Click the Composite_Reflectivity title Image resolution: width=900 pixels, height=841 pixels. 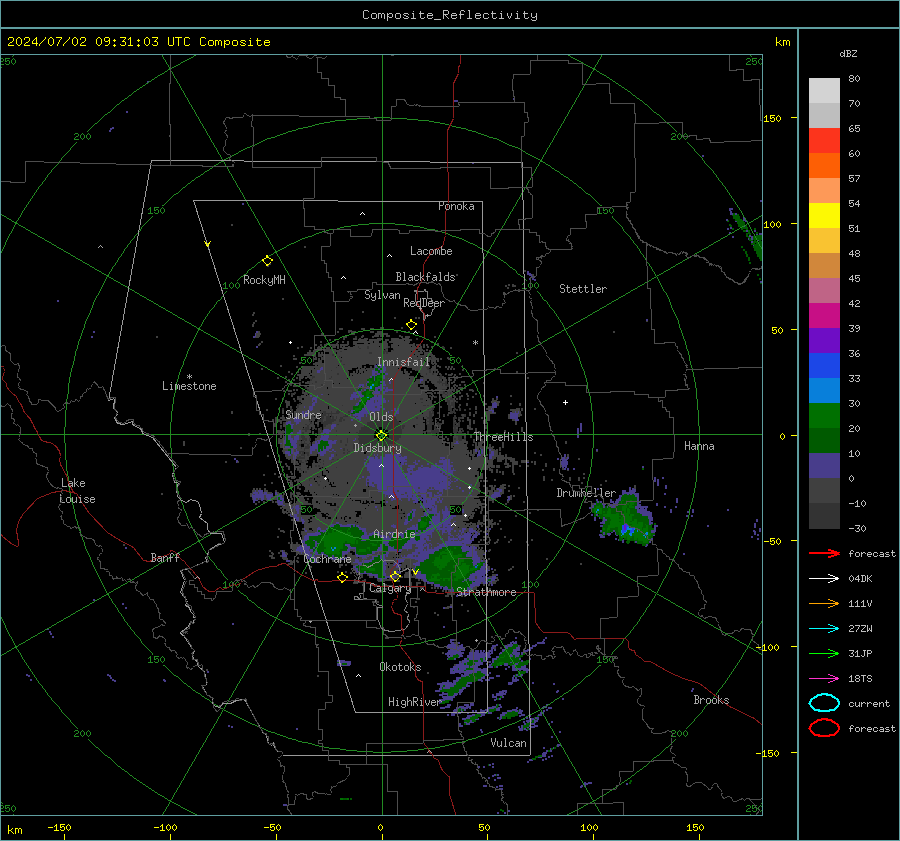(x=449, y=15)
